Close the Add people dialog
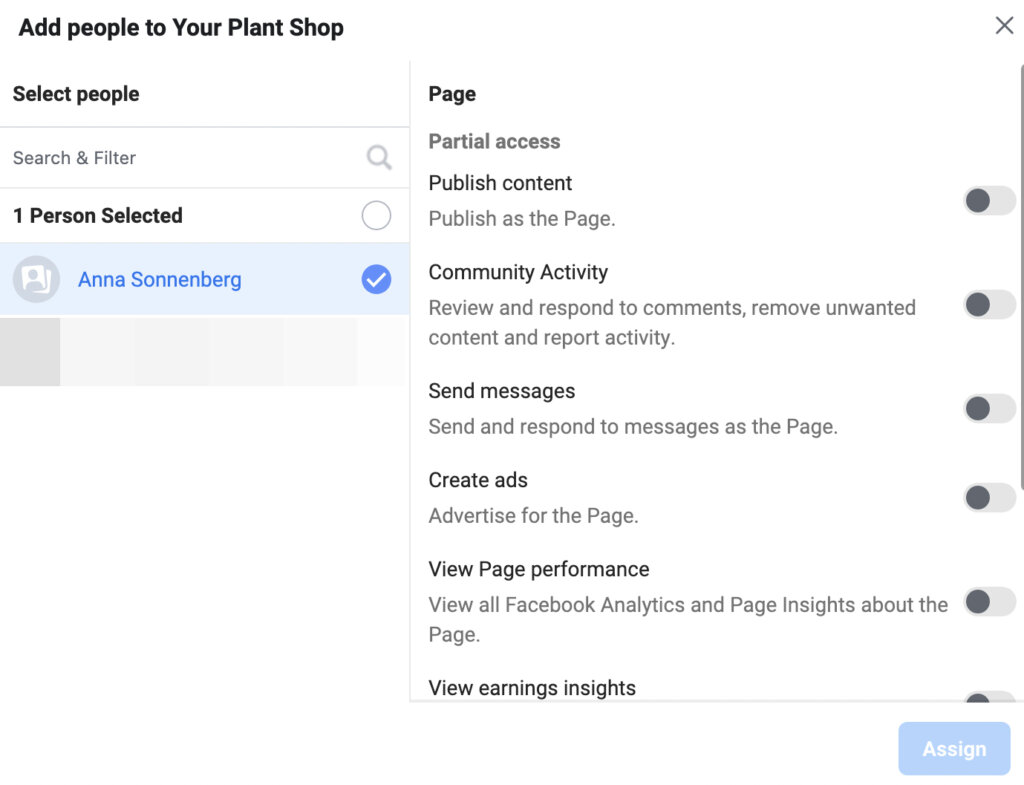The image size is (1024, 785). tap(1004, 25)
